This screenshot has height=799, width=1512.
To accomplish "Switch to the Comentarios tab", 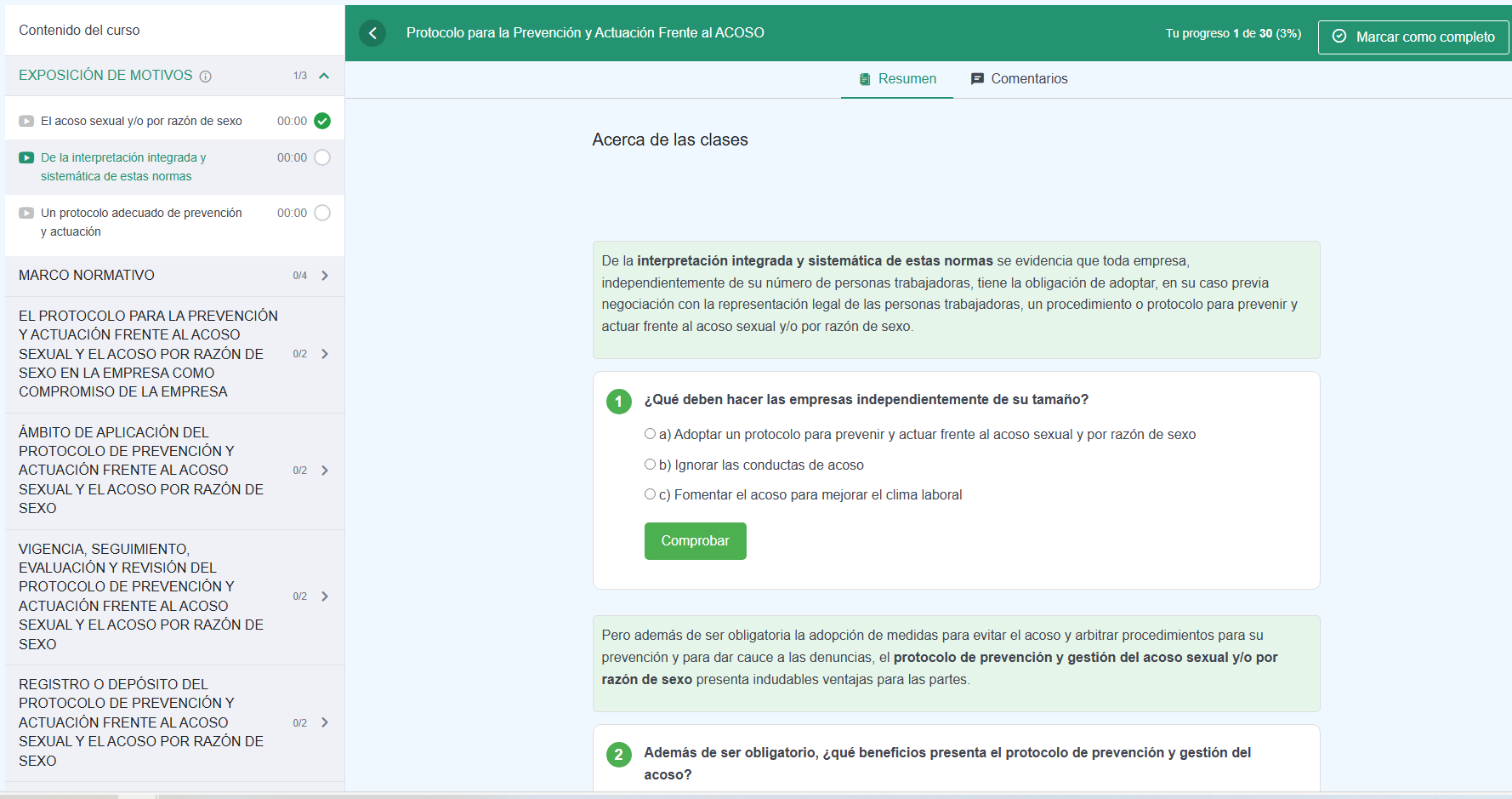I will click(x=1019, y=79).
